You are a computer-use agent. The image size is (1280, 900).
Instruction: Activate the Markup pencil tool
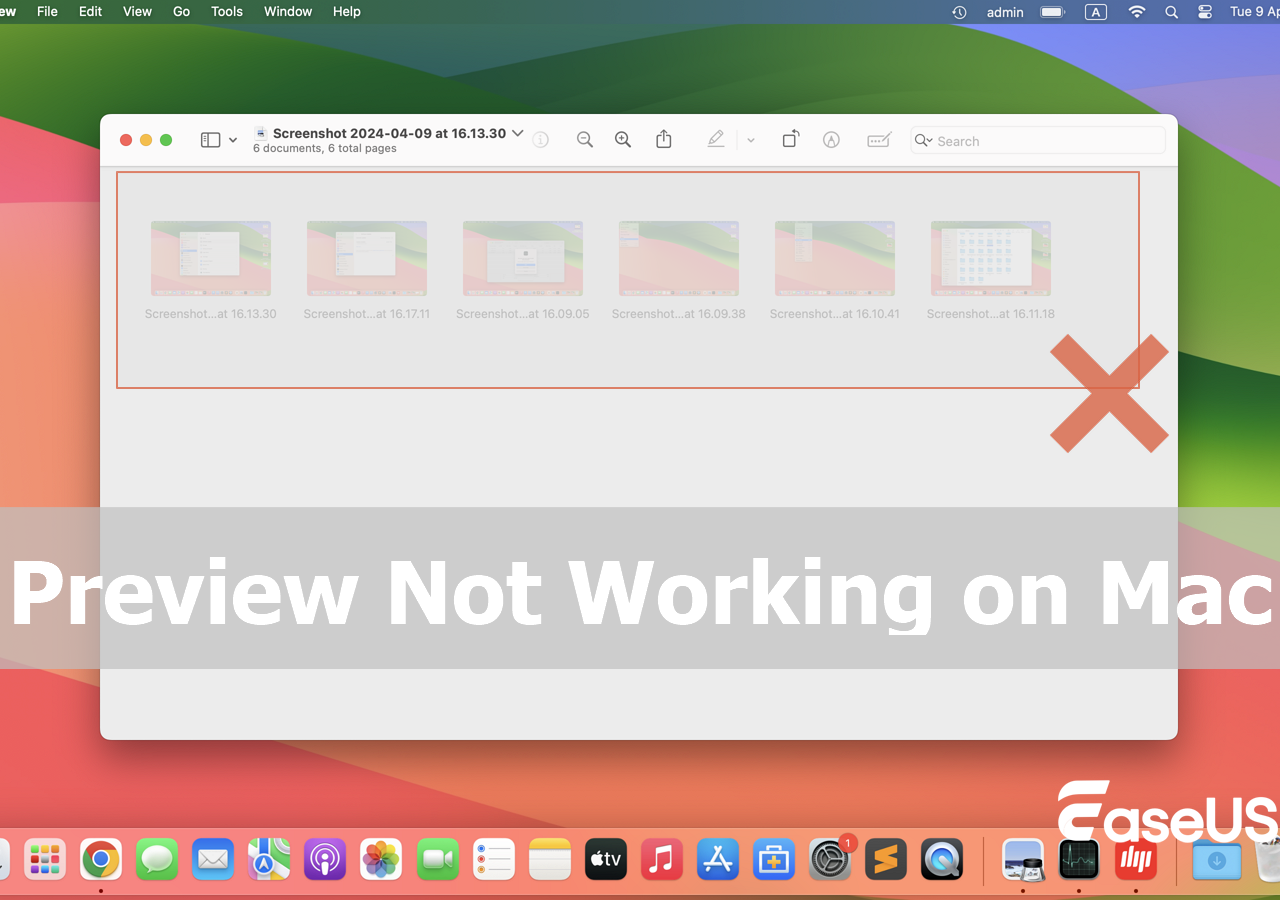(716, 139)
